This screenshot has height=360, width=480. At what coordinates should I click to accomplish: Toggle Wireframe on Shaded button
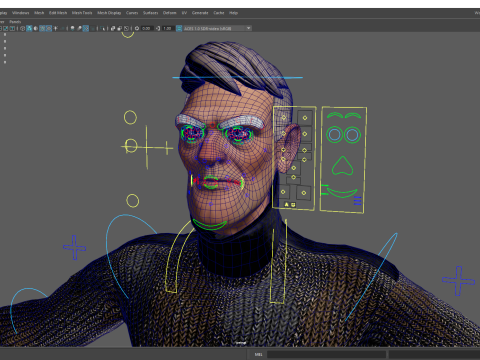pyautogui.click(x=42, y=28)
